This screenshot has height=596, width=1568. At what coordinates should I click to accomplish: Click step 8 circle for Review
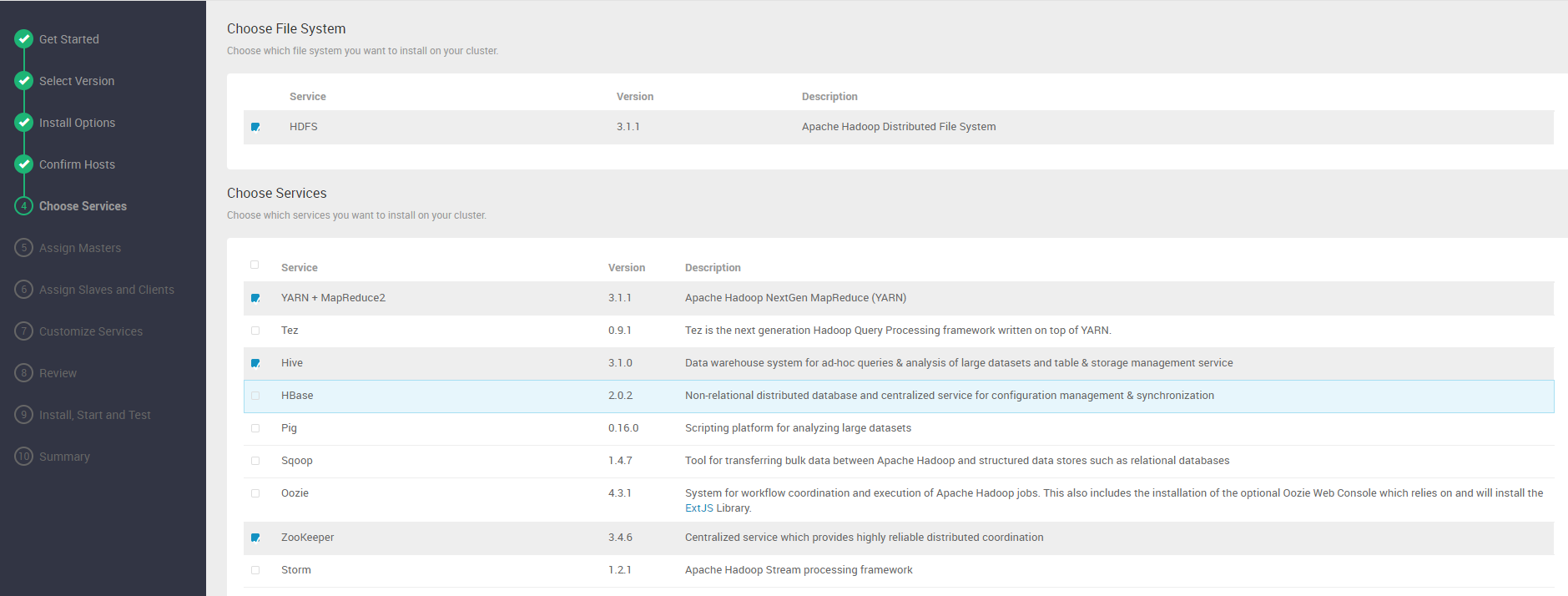24,372
